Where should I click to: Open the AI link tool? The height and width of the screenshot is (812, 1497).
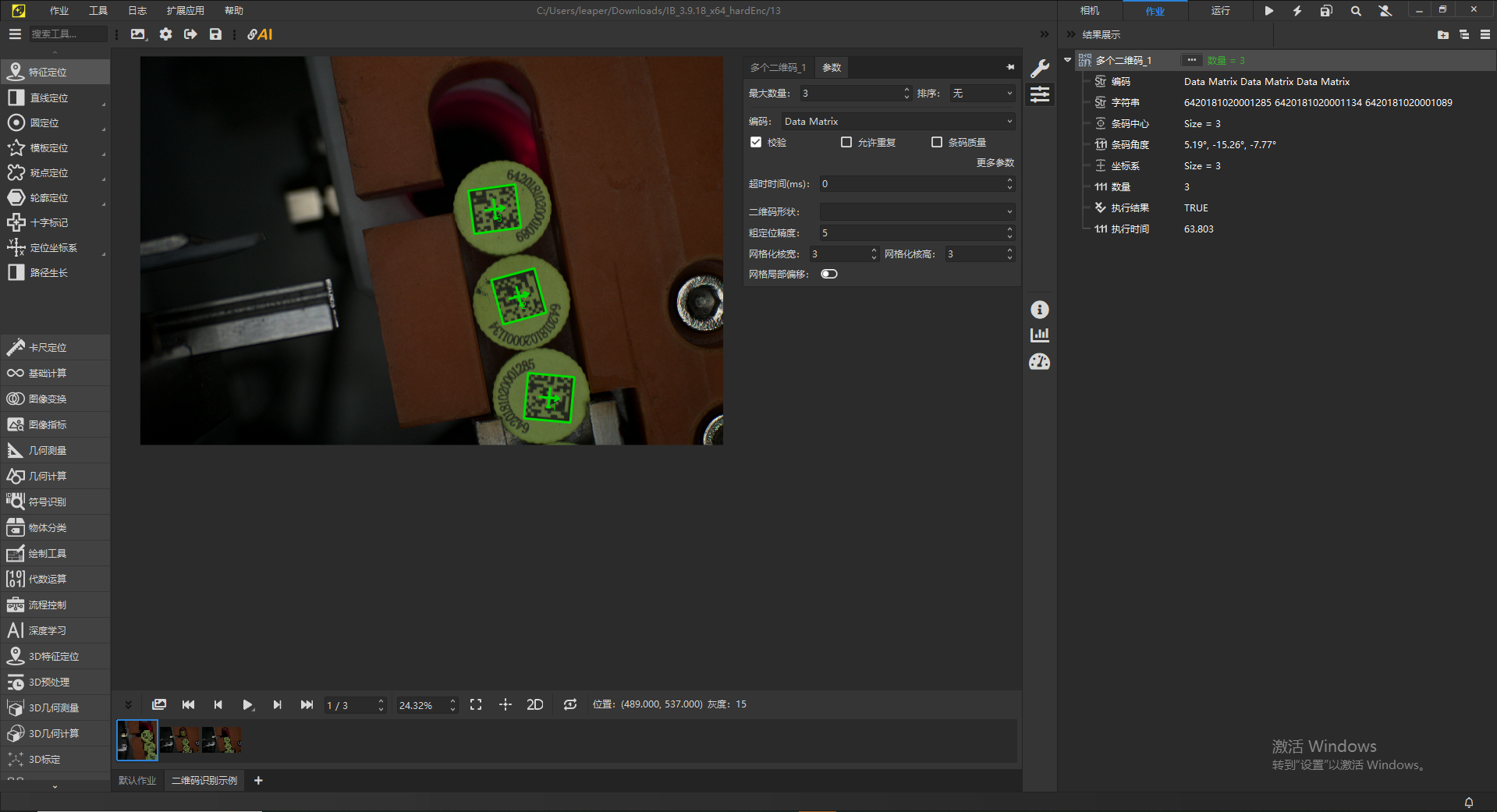point(260,34)
